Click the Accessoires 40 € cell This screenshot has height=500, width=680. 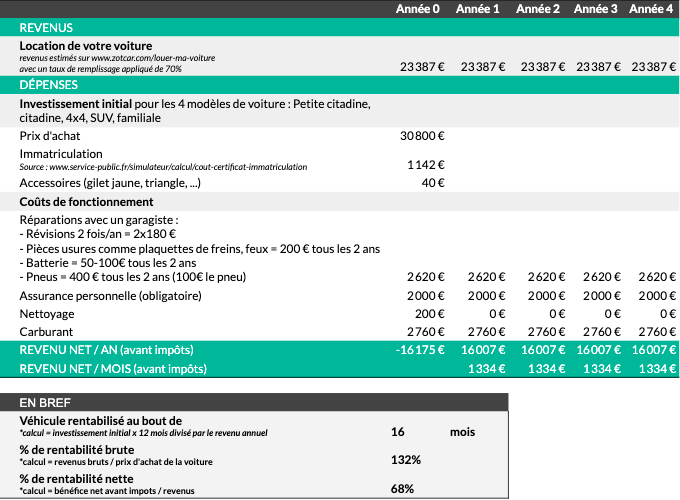[x=432, y=183]
